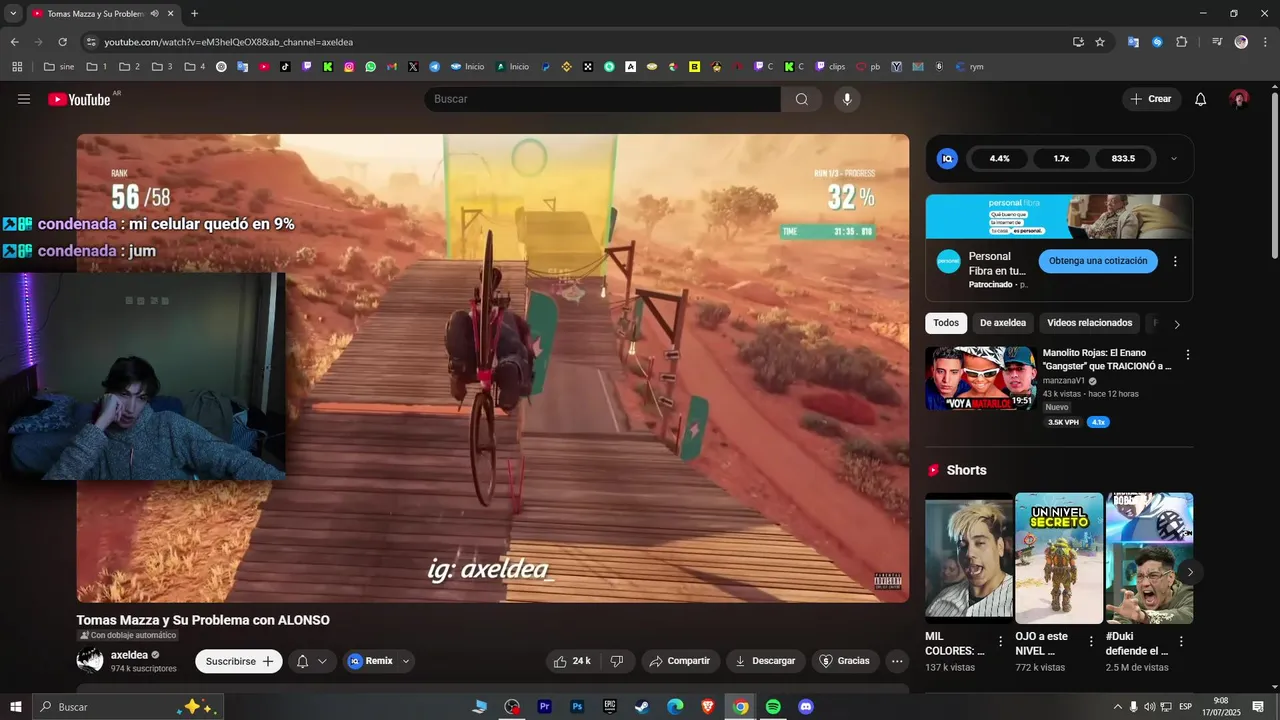Open the Instagram bookmark

point(349,67)
